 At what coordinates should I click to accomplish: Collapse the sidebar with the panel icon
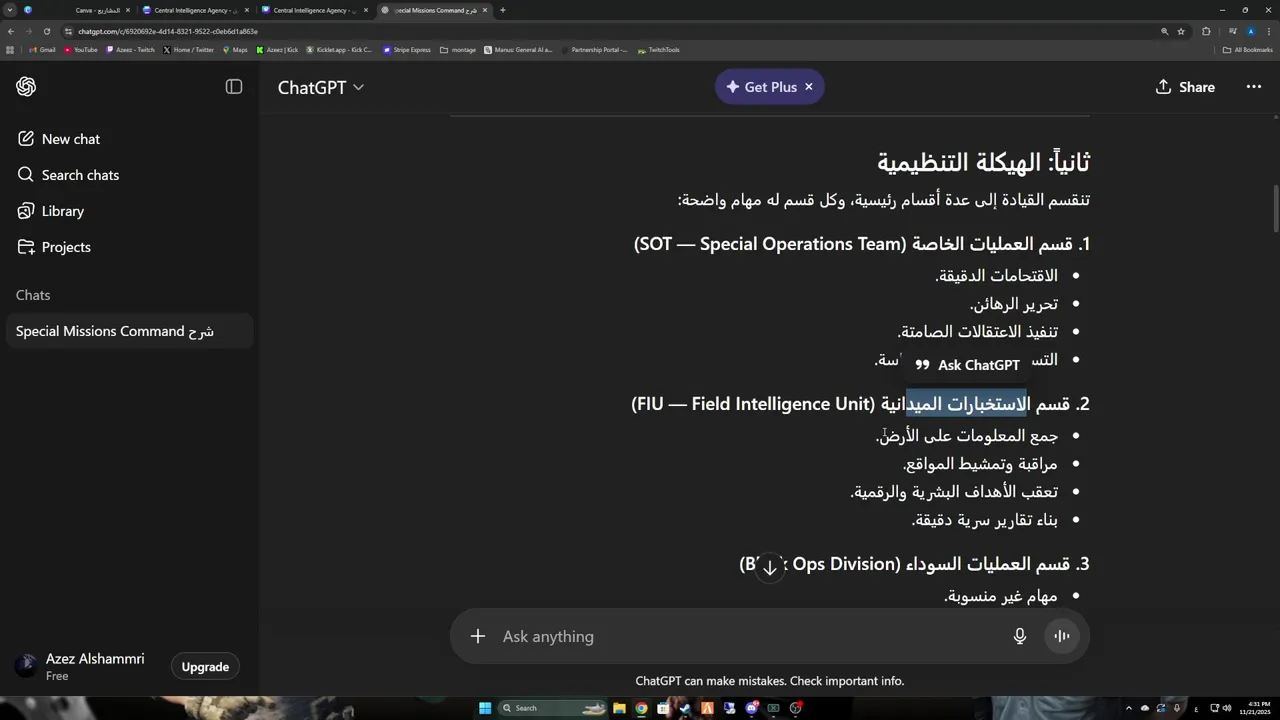point(234,87)
